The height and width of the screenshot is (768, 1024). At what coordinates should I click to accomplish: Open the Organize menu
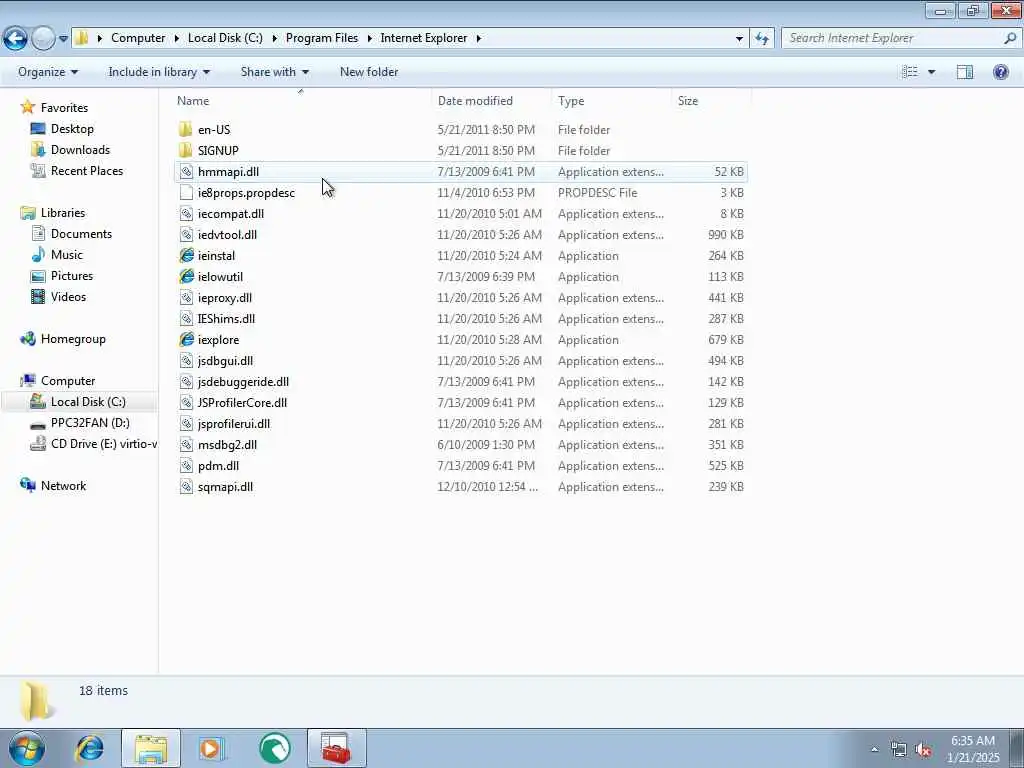48,72
